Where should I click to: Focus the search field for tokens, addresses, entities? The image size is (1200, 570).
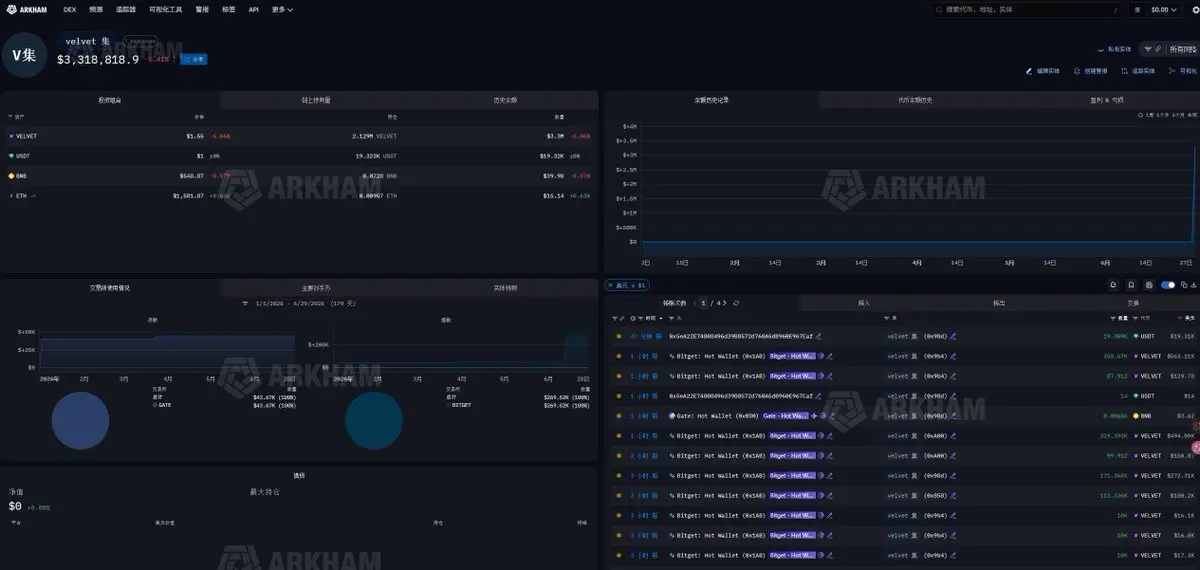click(1026, 9)
